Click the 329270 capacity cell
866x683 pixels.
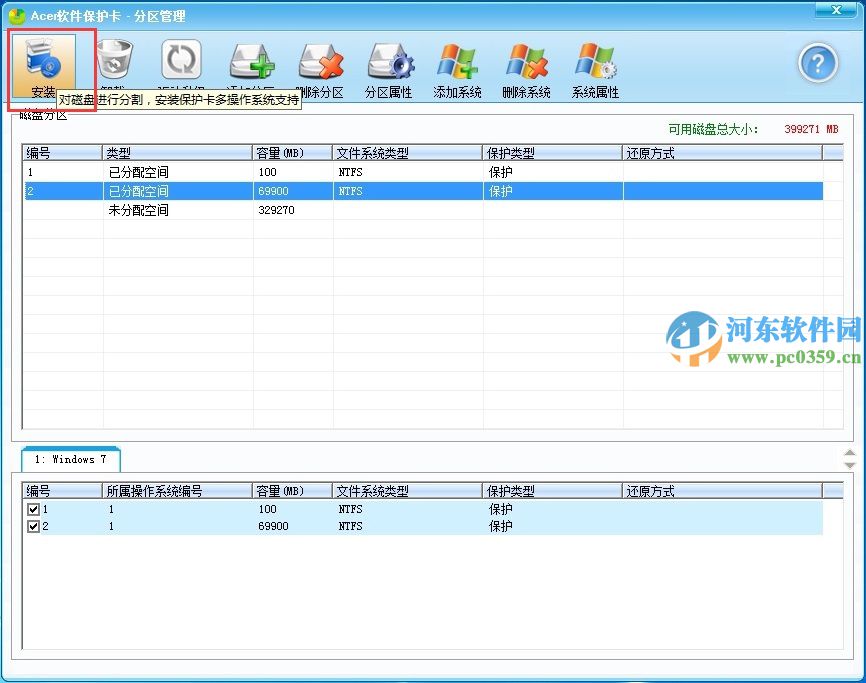(276, 210)
